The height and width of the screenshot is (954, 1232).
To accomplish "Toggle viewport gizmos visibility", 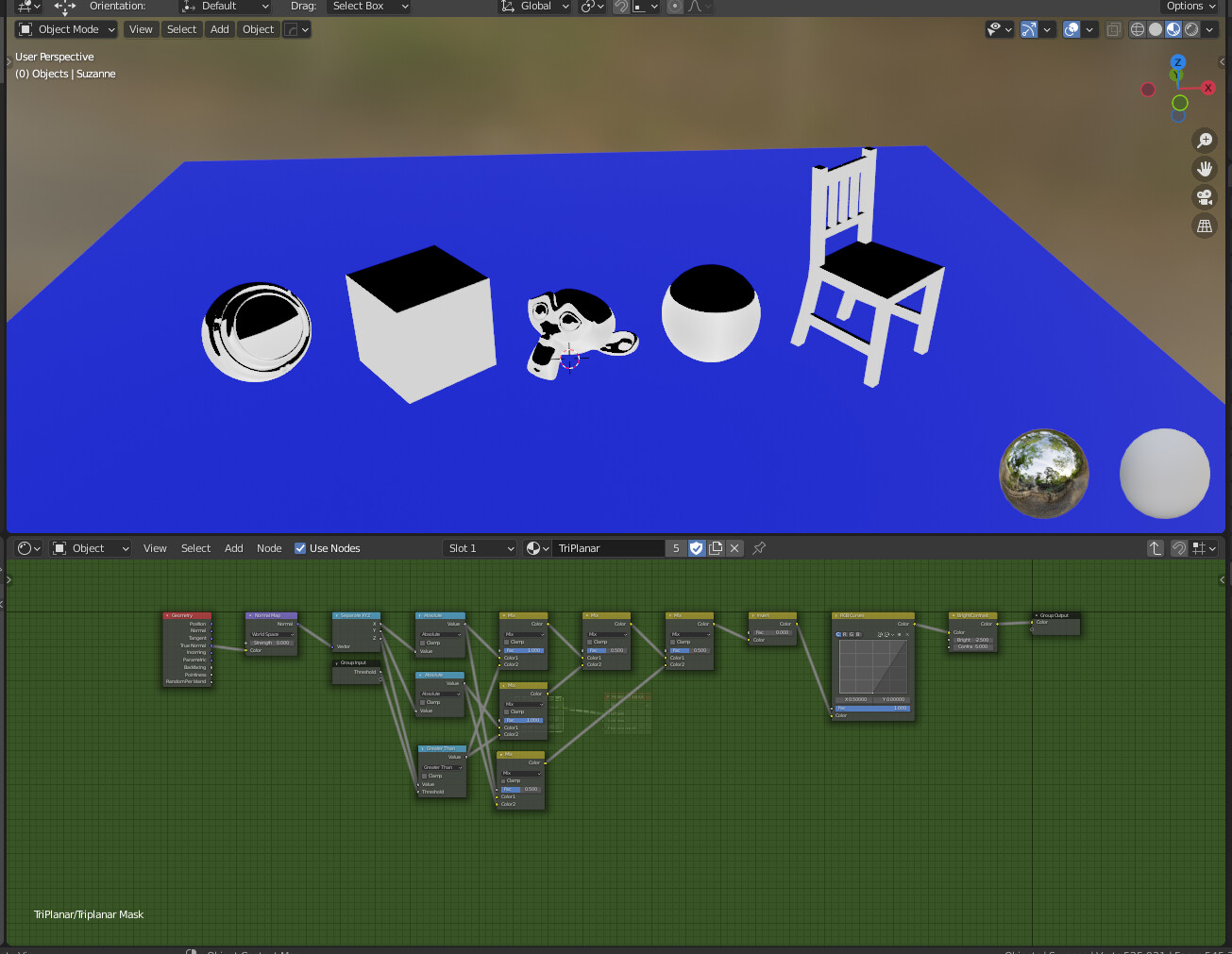I will coord(1030,29).
